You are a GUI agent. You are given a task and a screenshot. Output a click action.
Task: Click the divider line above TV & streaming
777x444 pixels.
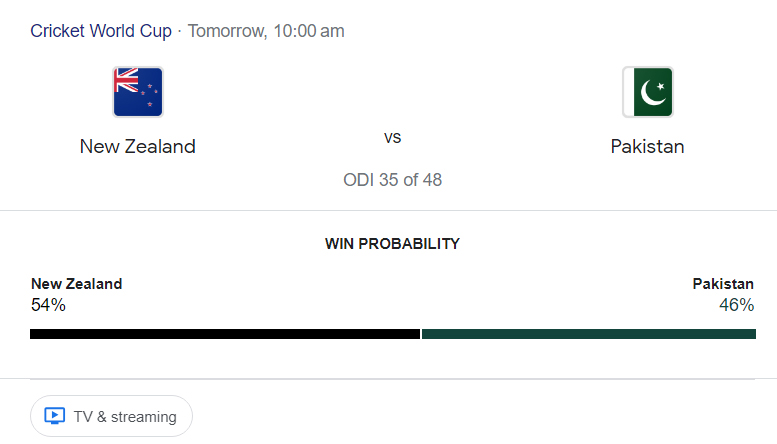click(x=392, y=379)
